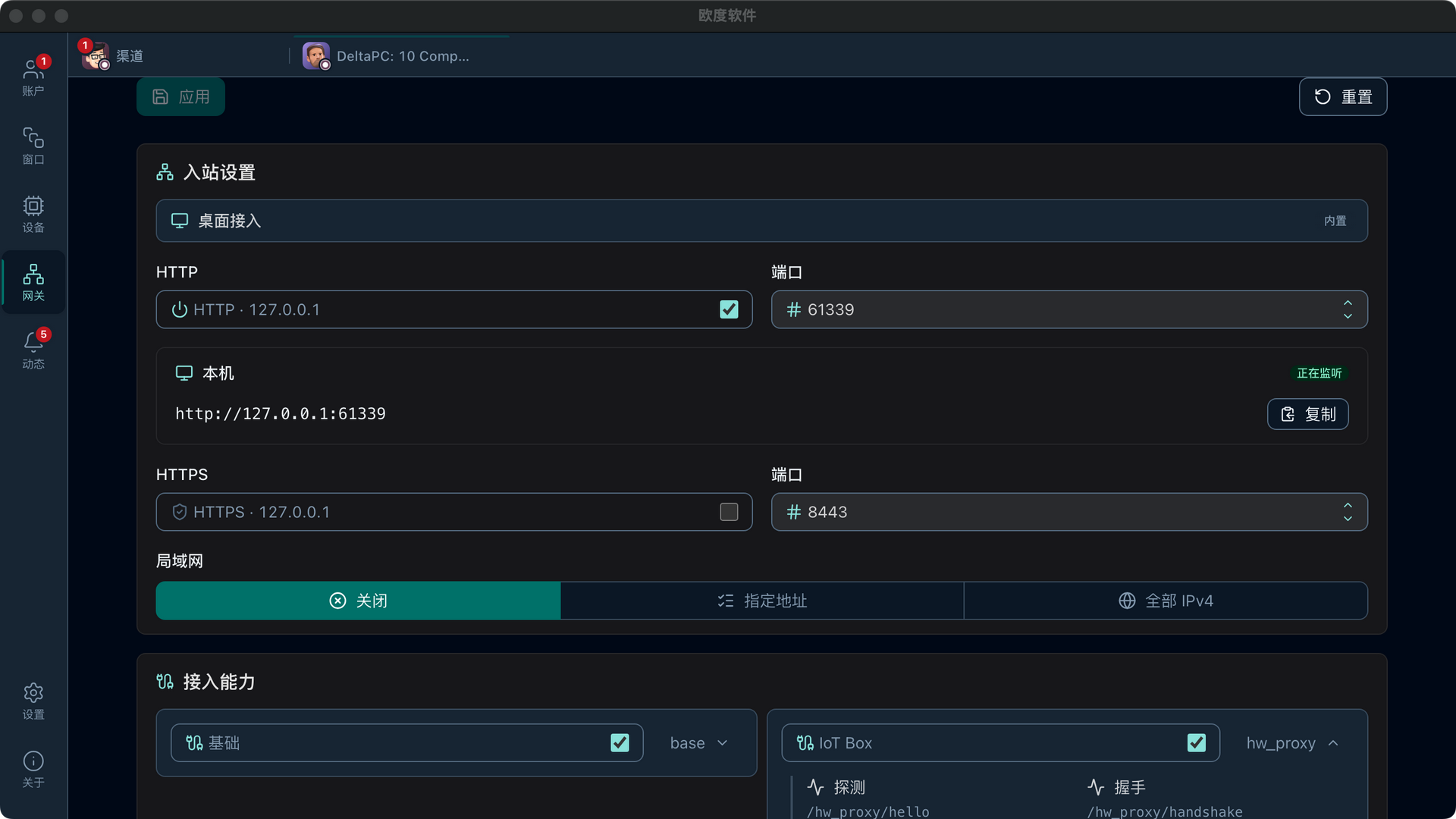Click the HTTPS port 8443 field
Viewport: 1456px width, 819px height.
click(1069, 512)
